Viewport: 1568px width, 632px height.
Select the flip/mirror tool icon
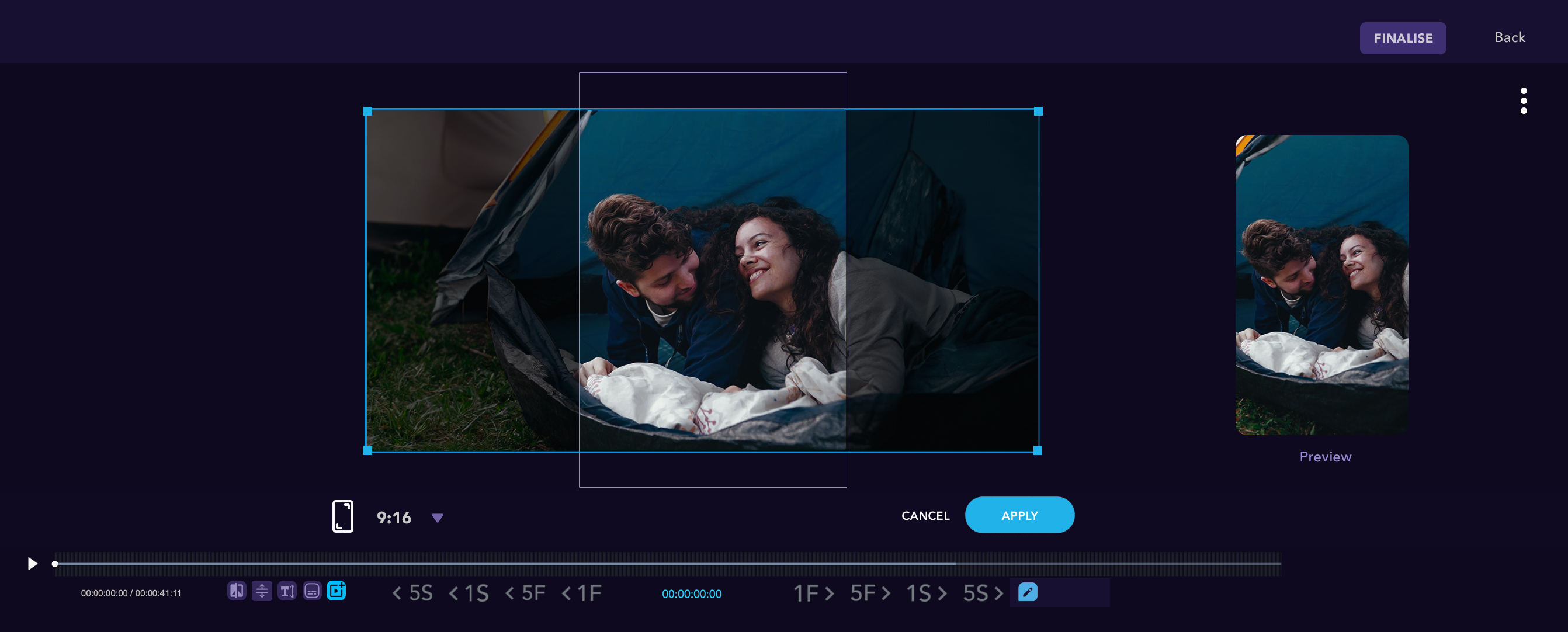tap(237, 591)
